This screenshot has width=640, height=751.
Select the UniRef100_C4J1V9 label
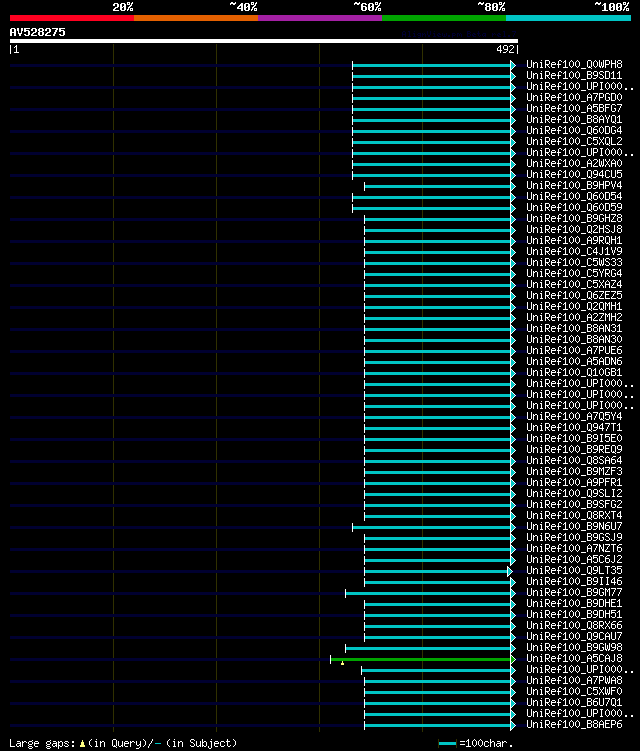point(574,251)
